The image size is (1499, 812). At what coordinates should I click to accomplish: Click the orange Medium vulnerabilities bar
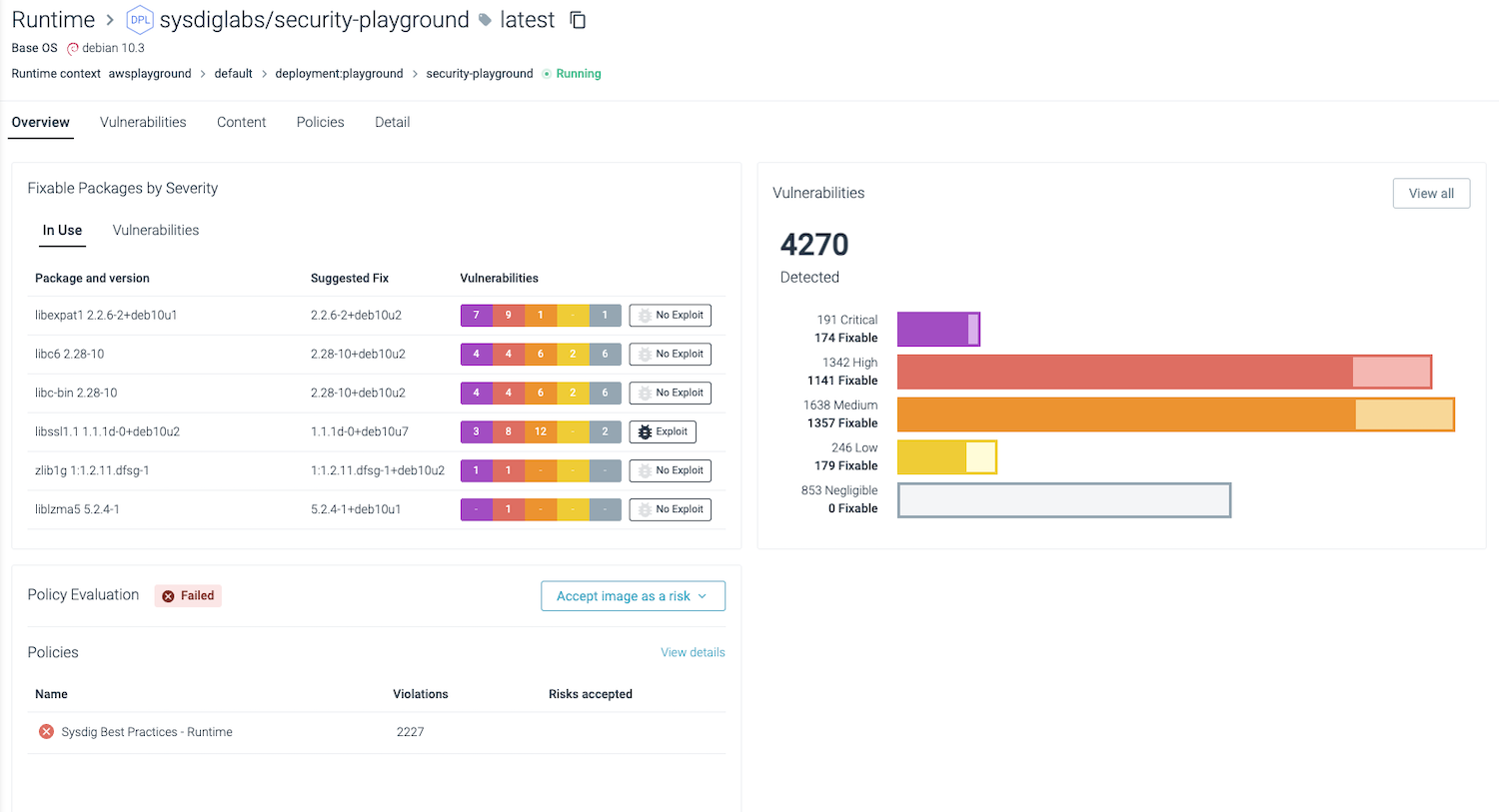tap(1175, 414)
